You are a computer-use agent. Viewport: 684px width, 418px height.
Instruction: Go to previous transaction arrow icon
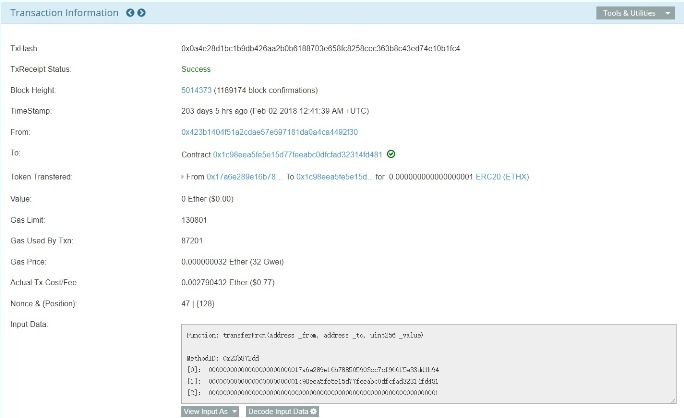pyautogui.click(x=130, y=13)
